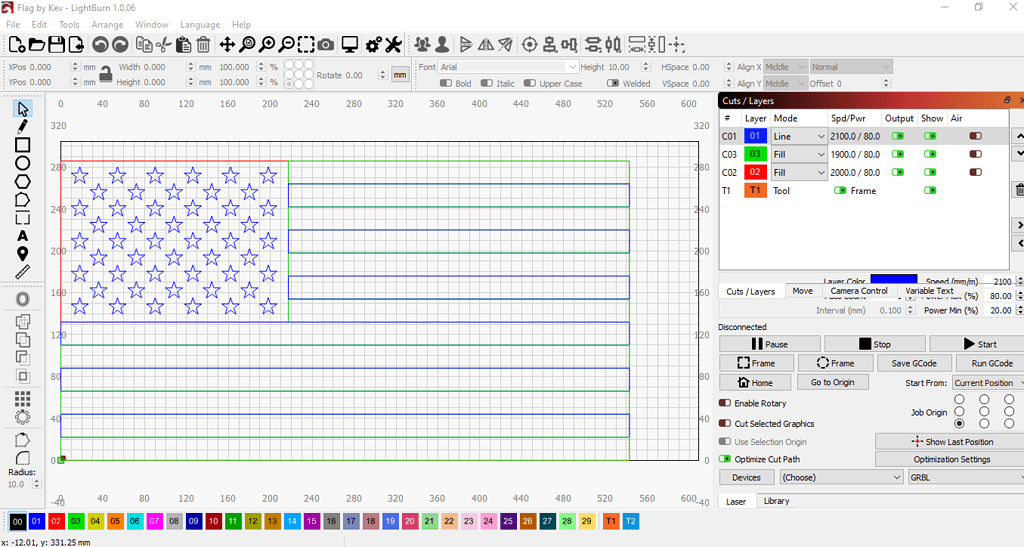Switch to the Library tab
Viewport: 1024px width, 547px height.
point(776,501)
